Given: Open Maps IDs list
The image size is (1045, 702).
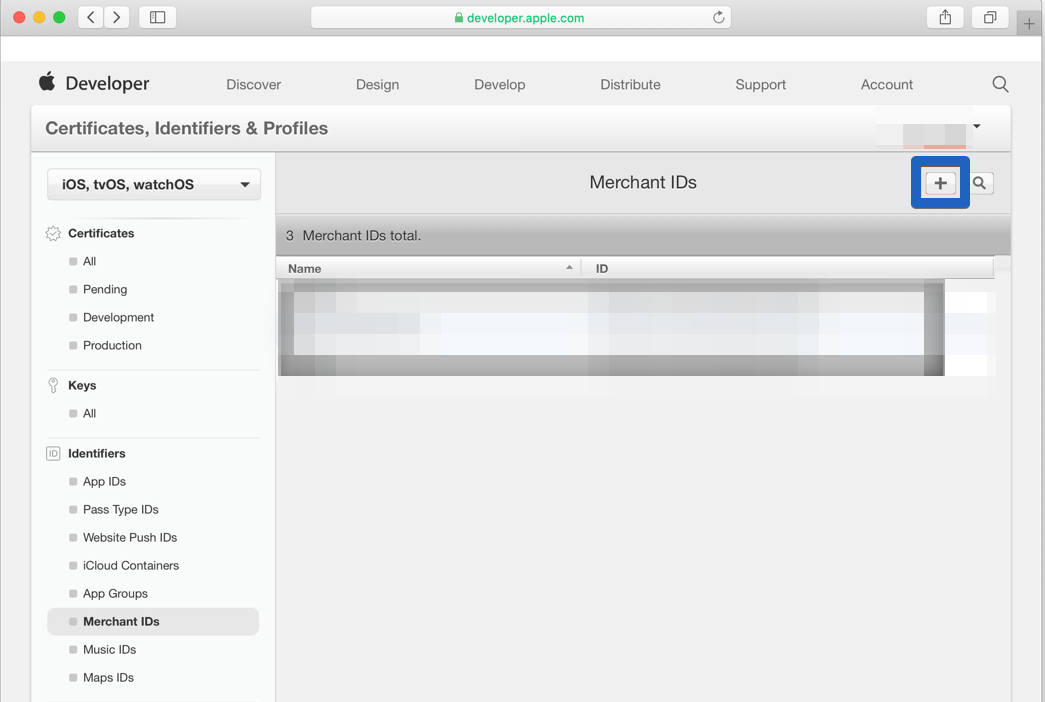Looking at the screenshot, I should click(108, 677).
